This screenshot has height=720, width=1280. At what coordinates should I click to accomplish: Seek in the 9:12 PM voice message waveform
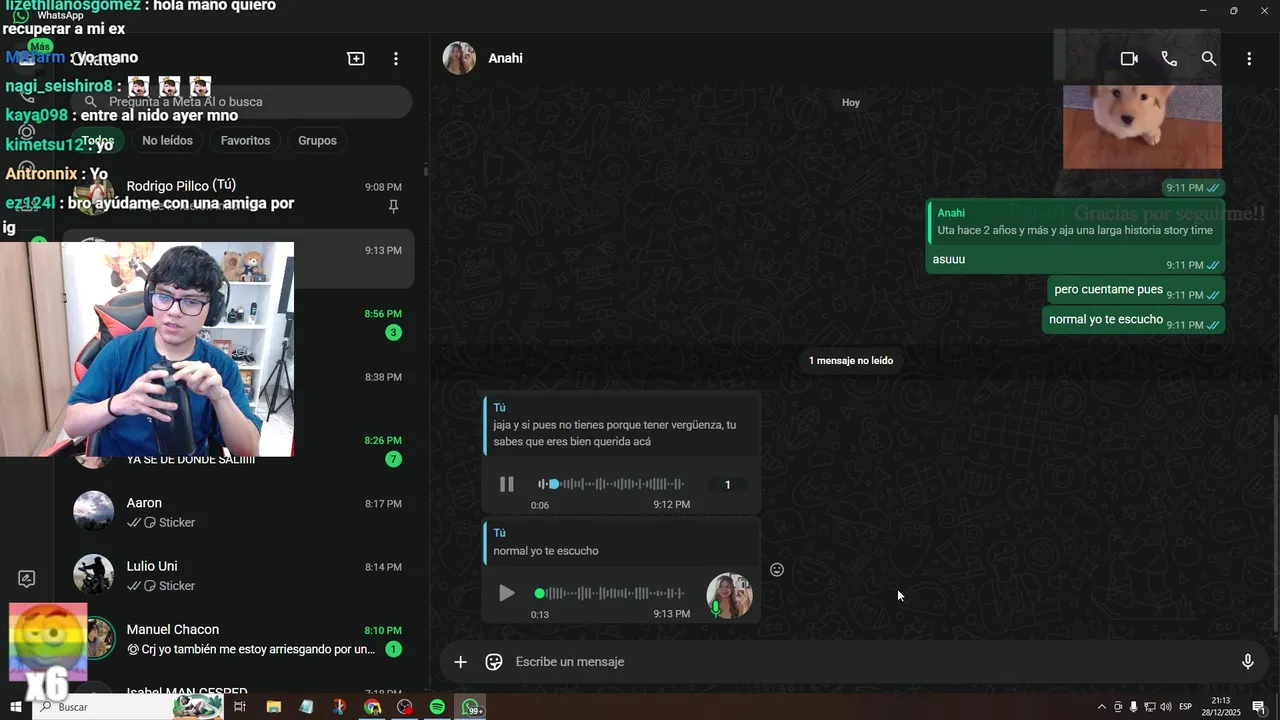click(x=611, y=484)
